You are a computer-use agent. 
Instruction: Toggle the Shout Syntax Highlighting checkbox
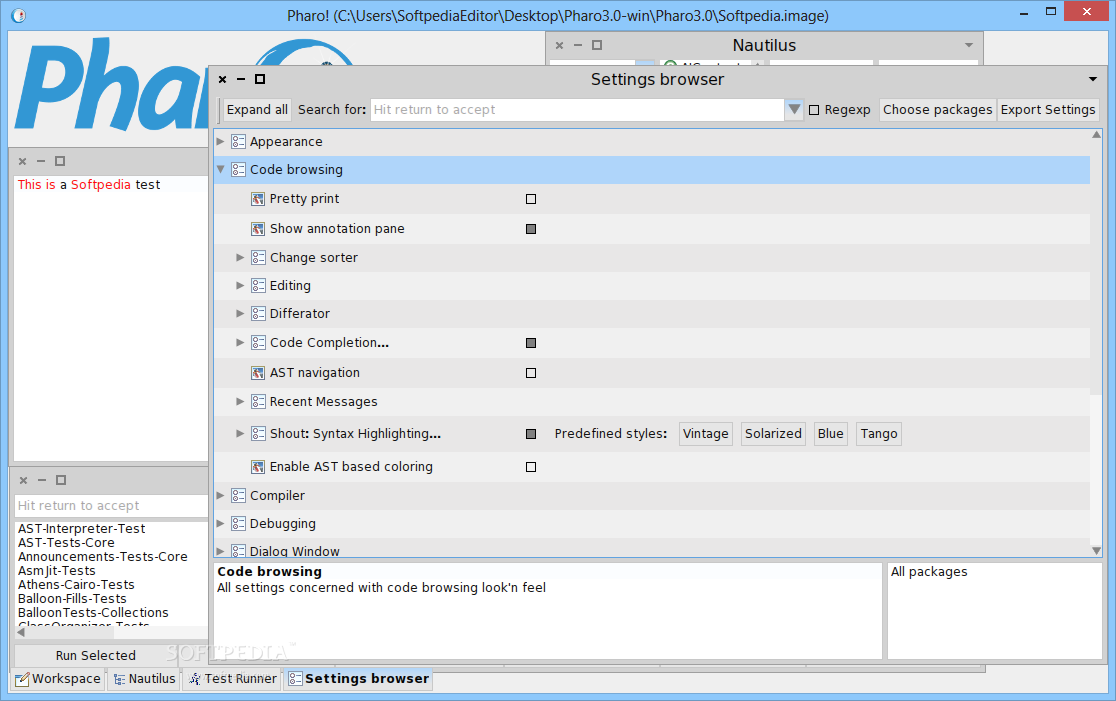(x=531, y=434)
